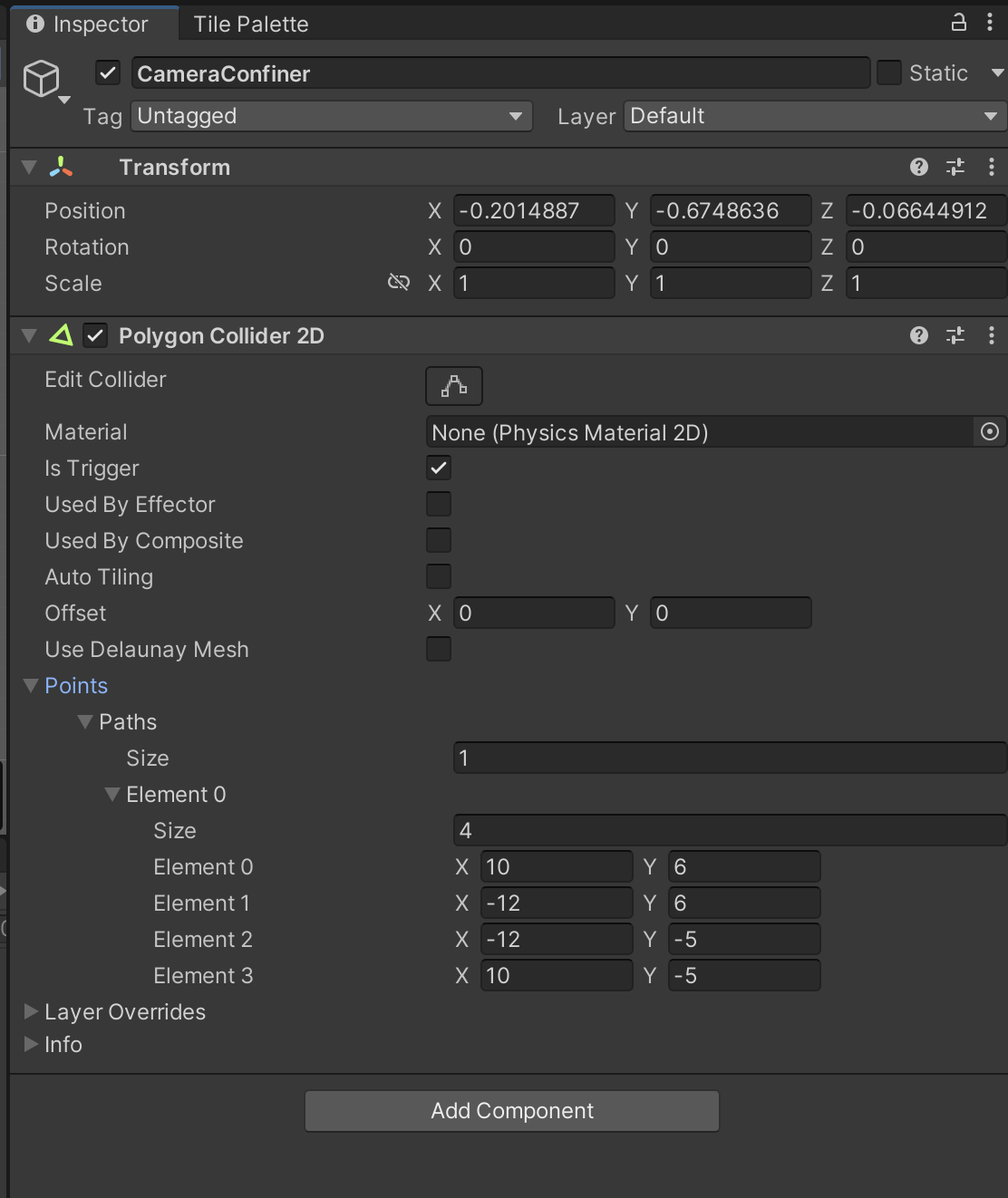Open Transform component help icon
This screenshot has width=1008, height=1198.
[918, 167]
